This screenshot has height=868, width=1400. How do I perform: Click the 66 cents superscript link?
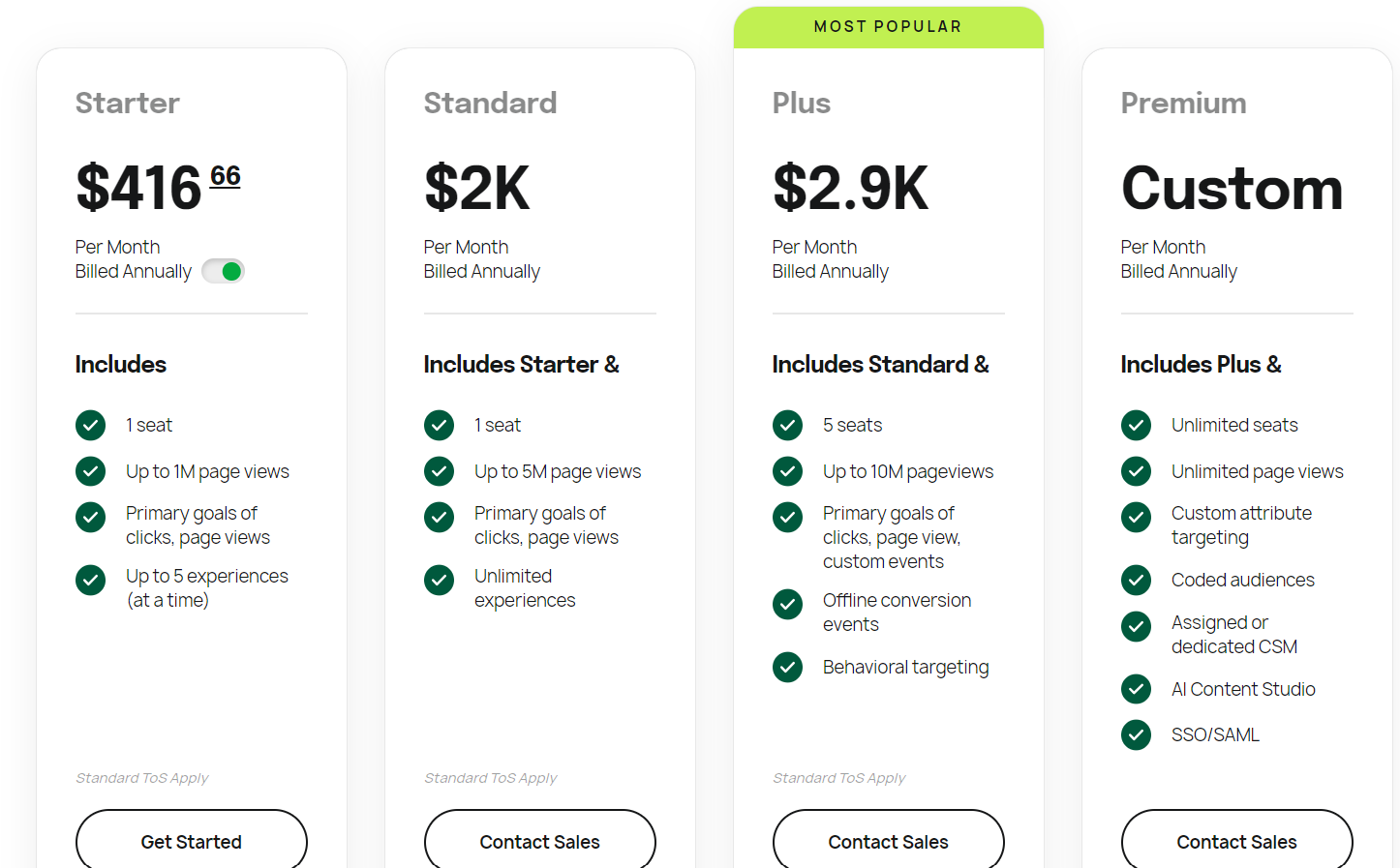(x=226, y=176)
